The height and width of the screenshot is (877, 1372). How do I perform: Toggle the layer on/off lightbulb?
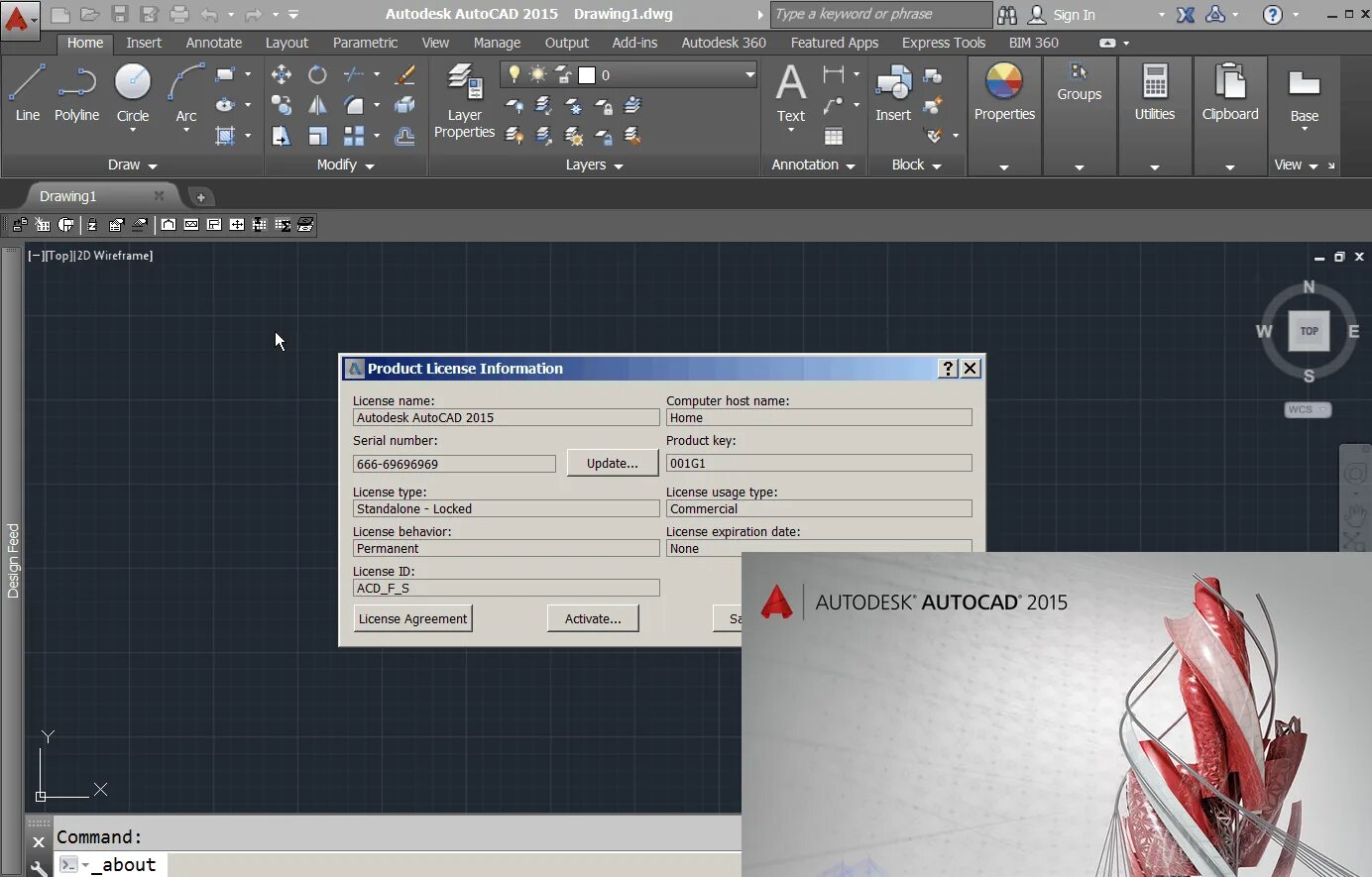click(514, 74)
